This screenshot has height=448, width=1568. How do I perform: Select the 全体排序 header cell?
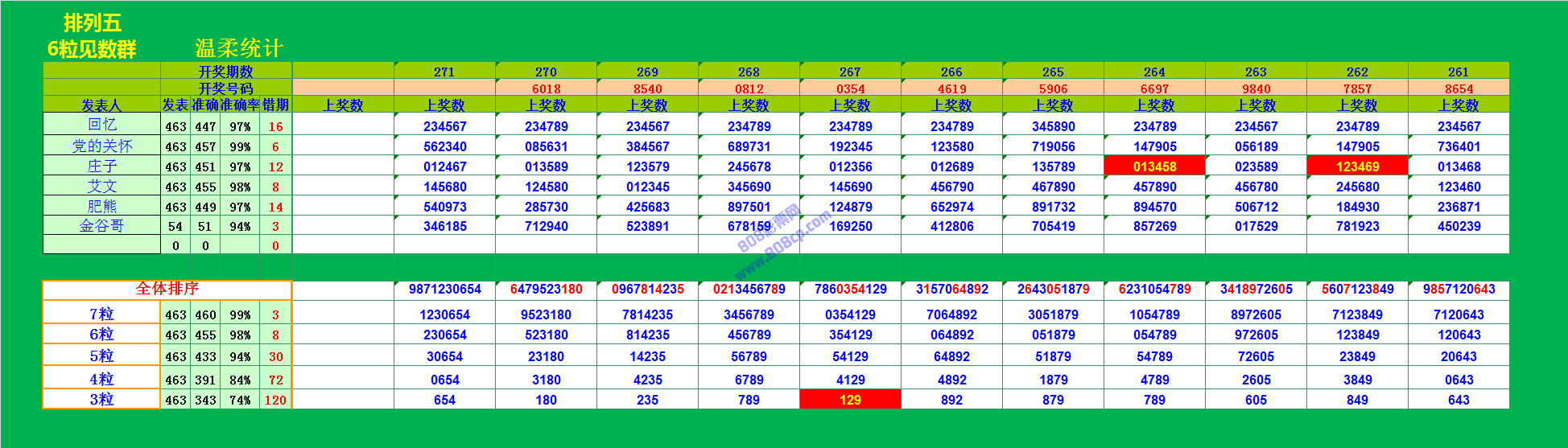click(x=167, y=289)
